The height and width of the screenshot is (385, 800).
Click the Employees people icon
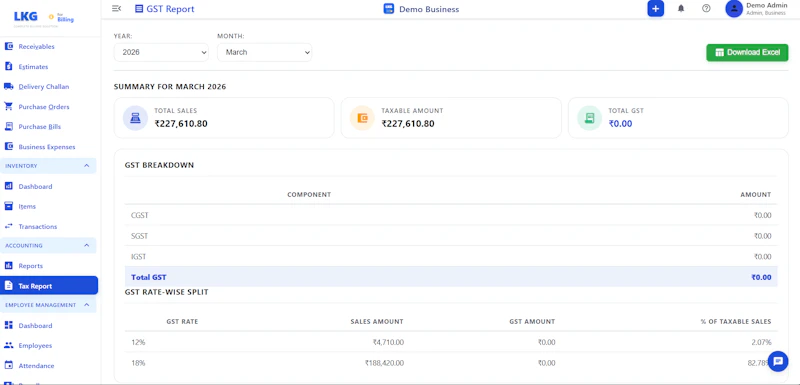9,345
